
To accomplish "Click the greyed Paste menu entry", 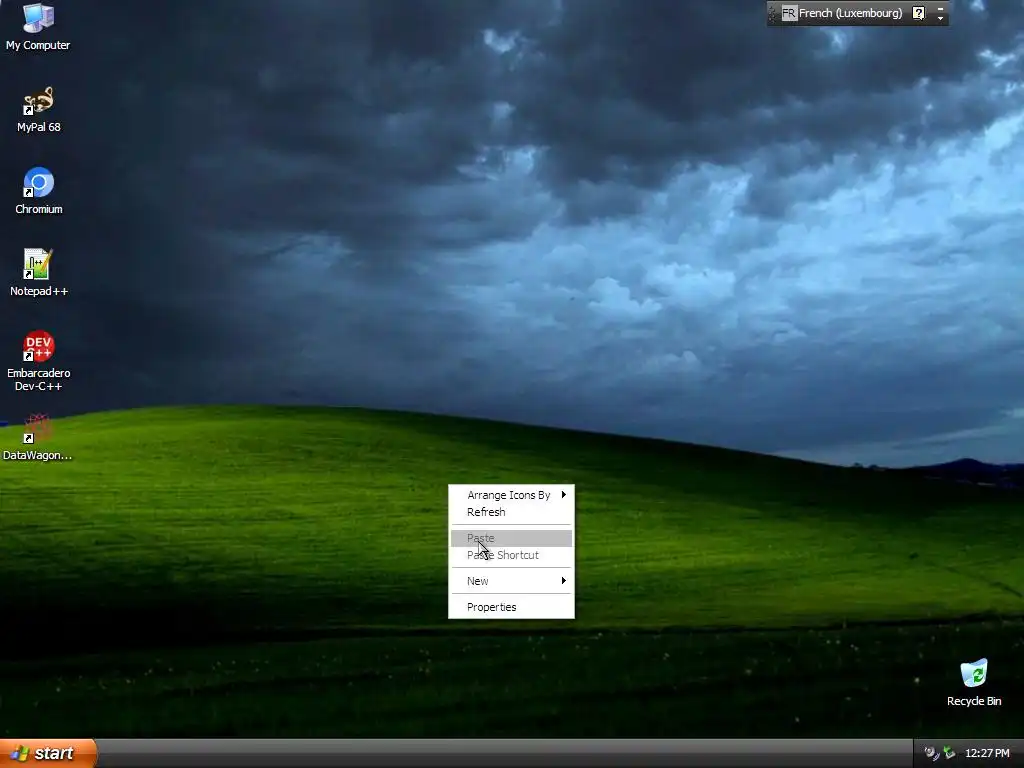I will pyautogui.click(x=511, y=538).
